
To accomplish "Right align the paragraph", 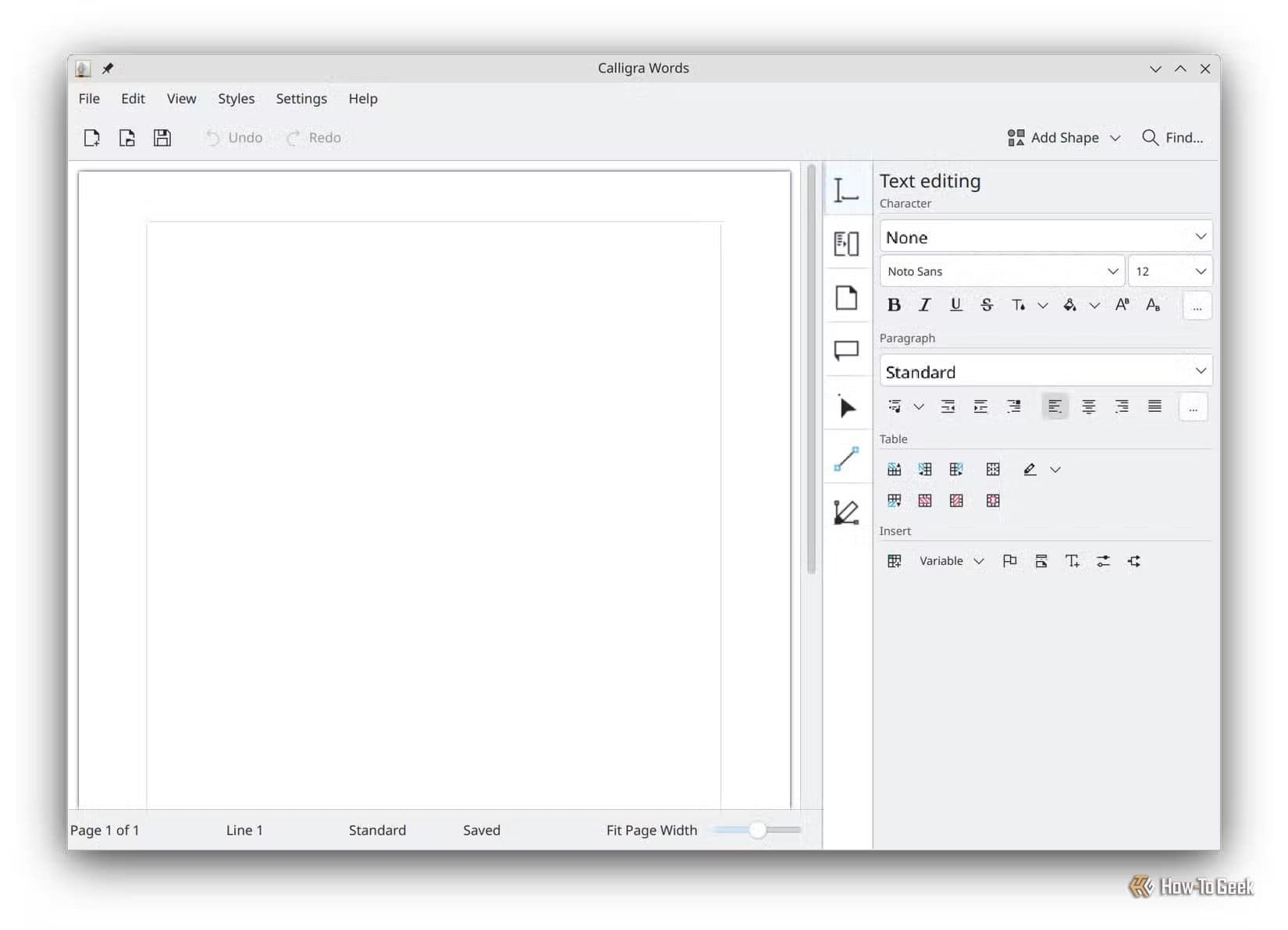I will (x=1122, y=406).
